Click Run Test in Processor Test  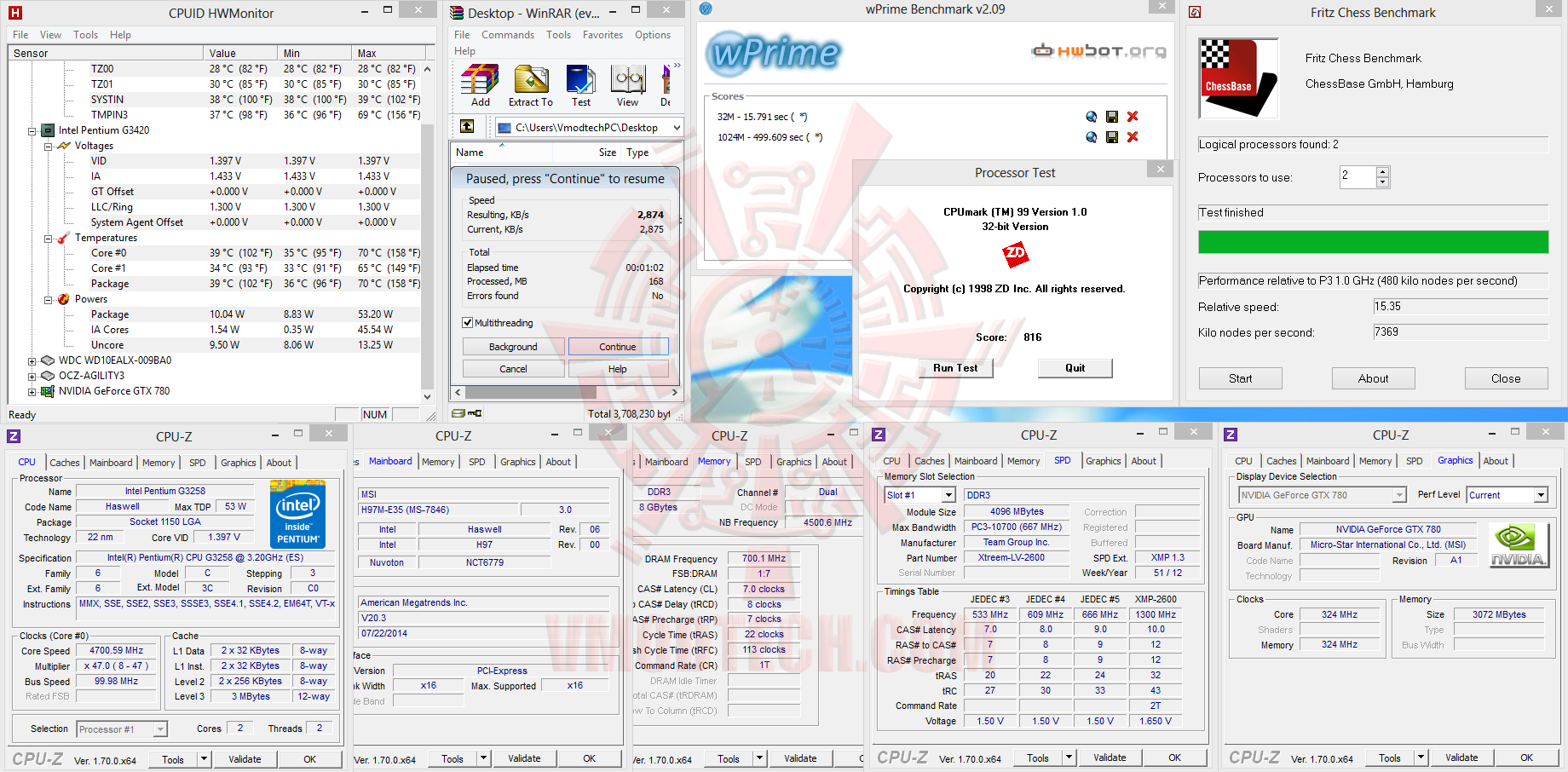coord(955,368)
